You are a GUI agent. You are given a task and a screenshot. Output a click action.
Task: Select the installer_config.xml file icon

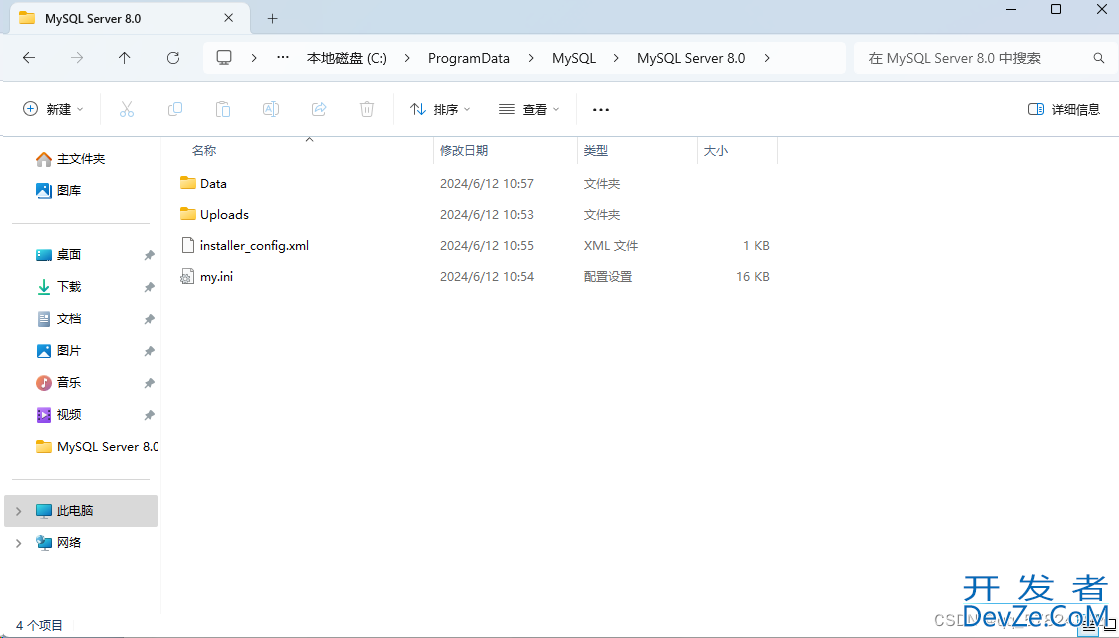[x=188, y=245]
